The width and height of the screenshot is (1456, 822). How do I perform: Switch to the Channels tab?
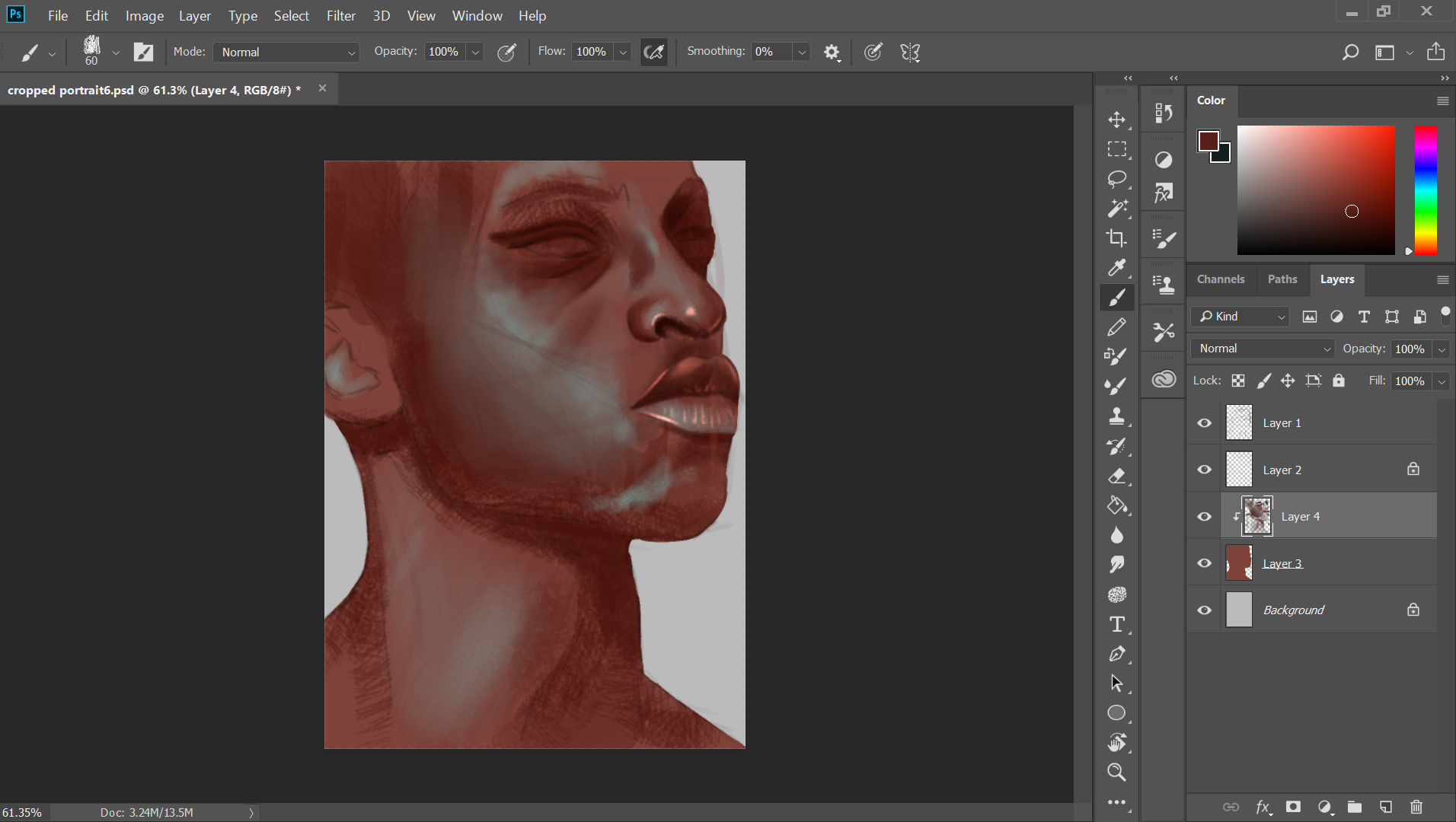click(1220, 279)
